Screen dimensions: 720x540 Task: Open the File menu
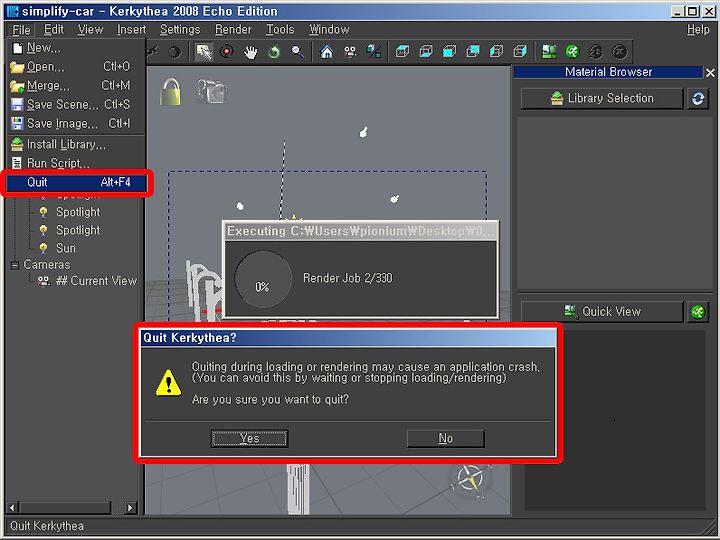point(21,30)
